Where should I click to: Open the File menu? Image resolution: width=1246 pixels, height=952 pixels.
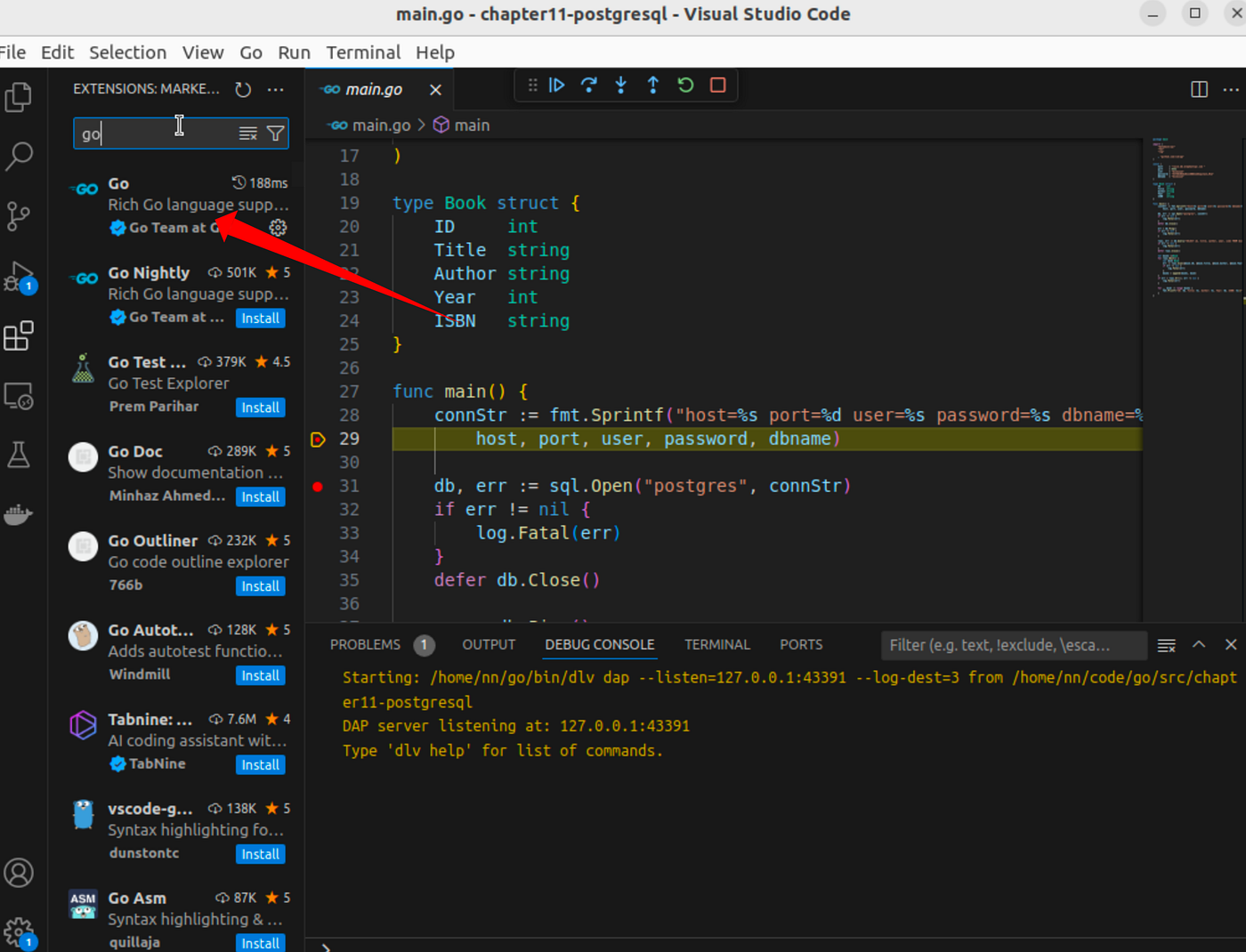point(12,52)
